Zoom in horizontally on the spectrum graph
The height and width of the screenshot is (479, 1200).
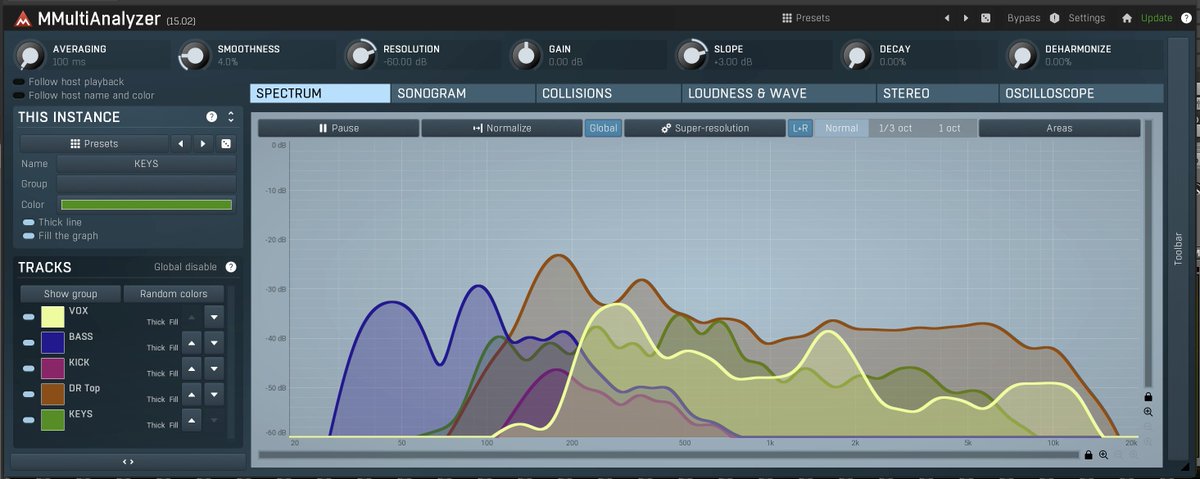click(x=1103, y=455)
